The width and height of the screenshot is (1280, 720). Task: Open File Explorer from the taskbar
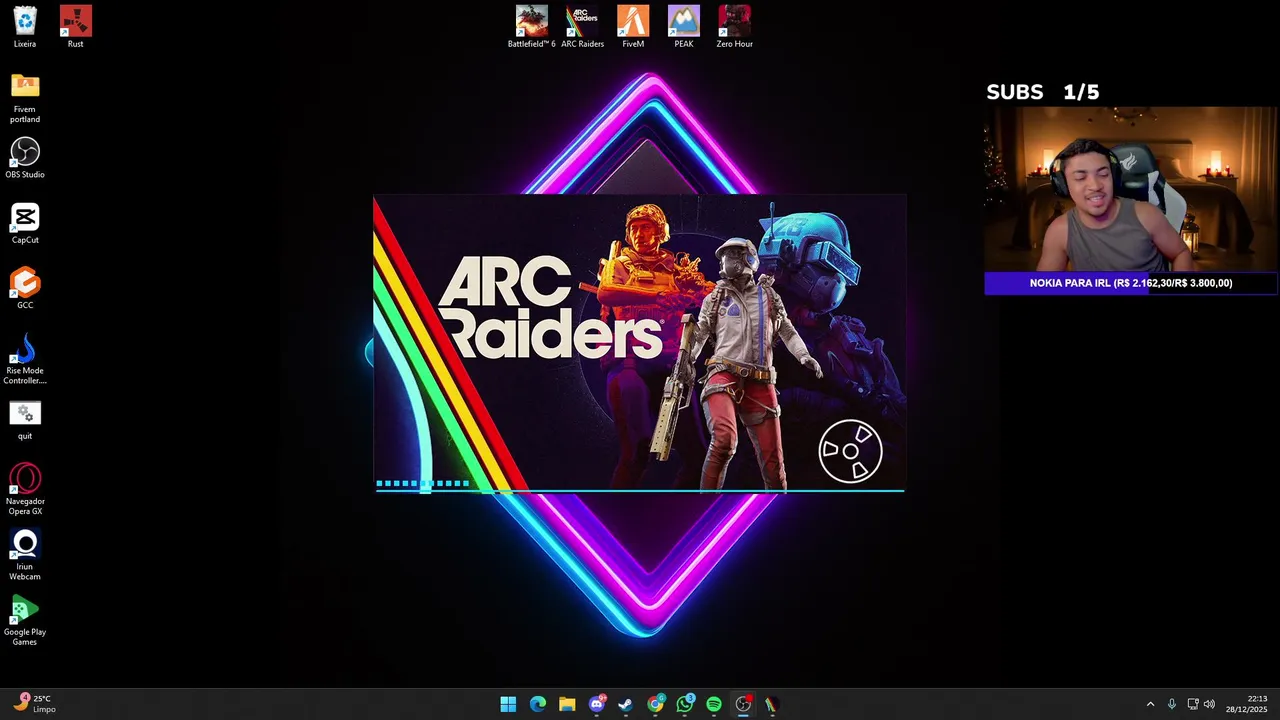click(567, 704)
